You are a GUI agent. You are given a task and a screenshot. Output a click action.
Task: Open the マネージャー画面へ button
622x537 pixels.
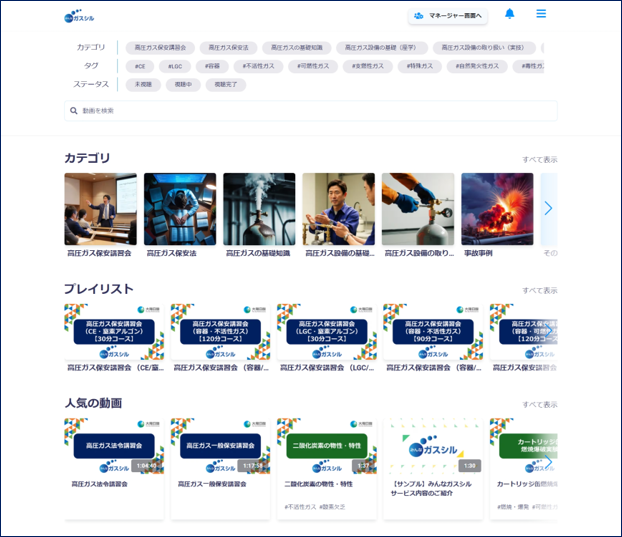[447, 16]
